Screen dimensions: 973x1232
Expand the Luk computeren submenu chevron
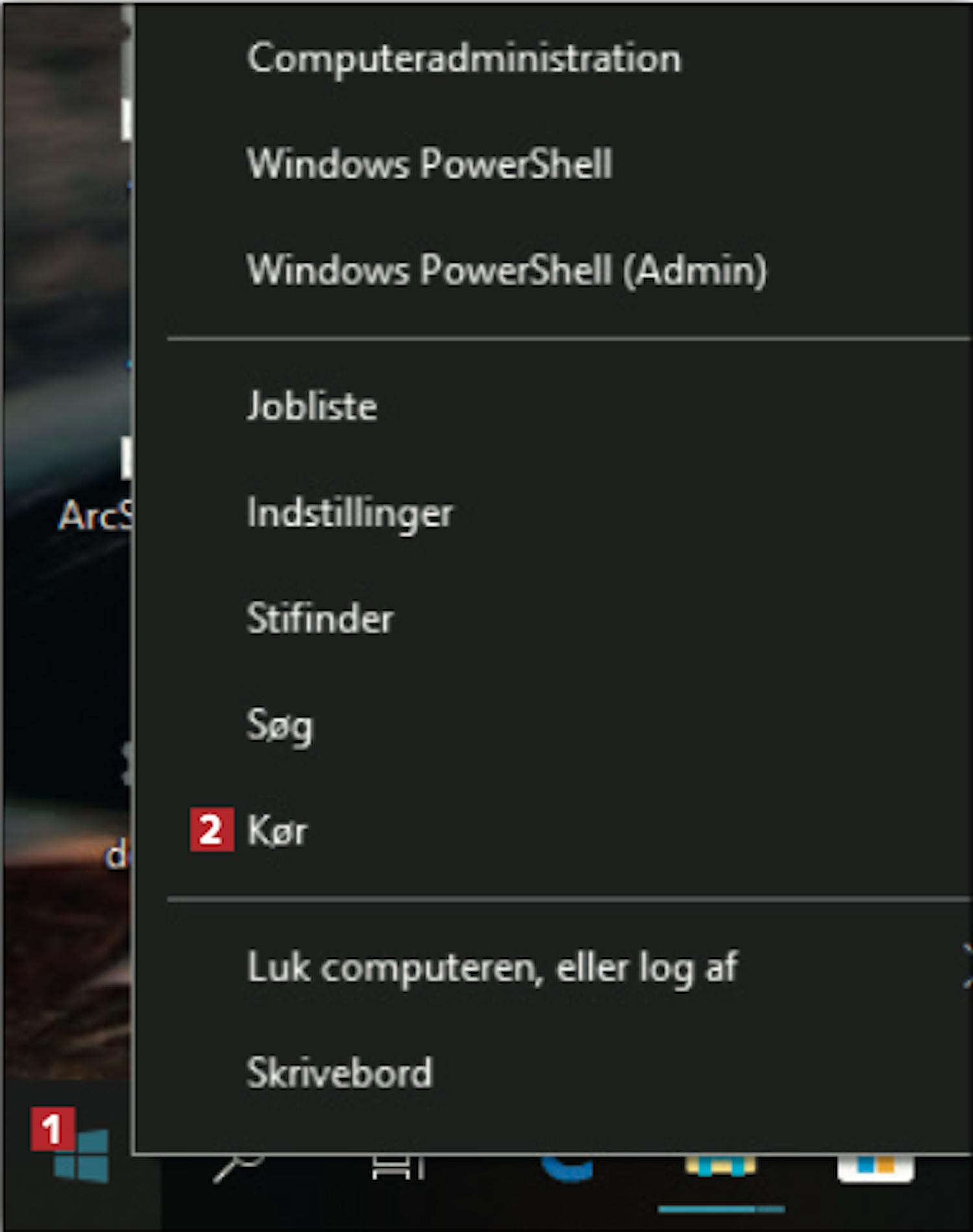[x=966, y=966]
